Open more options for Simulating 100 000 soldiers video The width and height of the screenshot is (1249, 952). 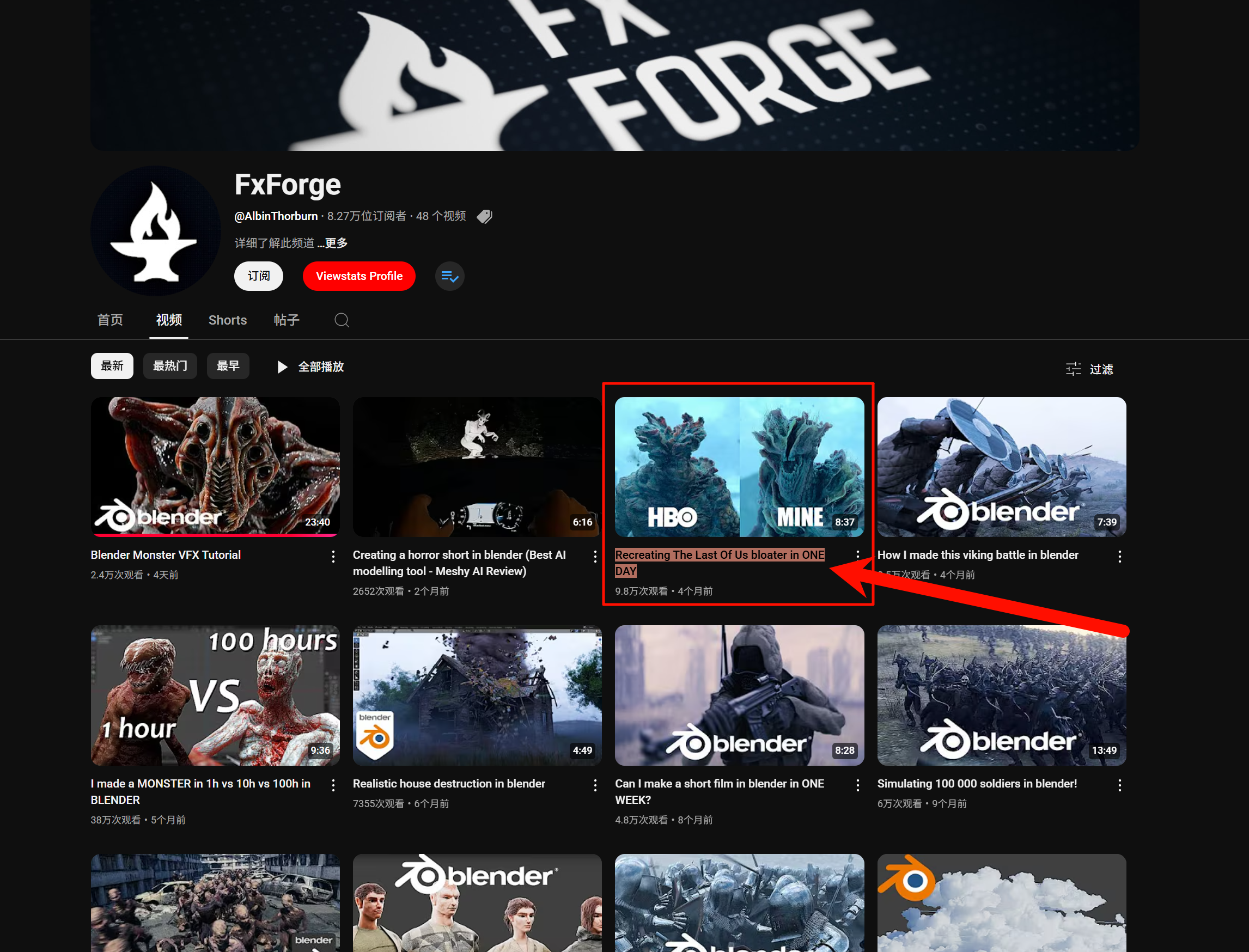click(x=1120, y=785)
